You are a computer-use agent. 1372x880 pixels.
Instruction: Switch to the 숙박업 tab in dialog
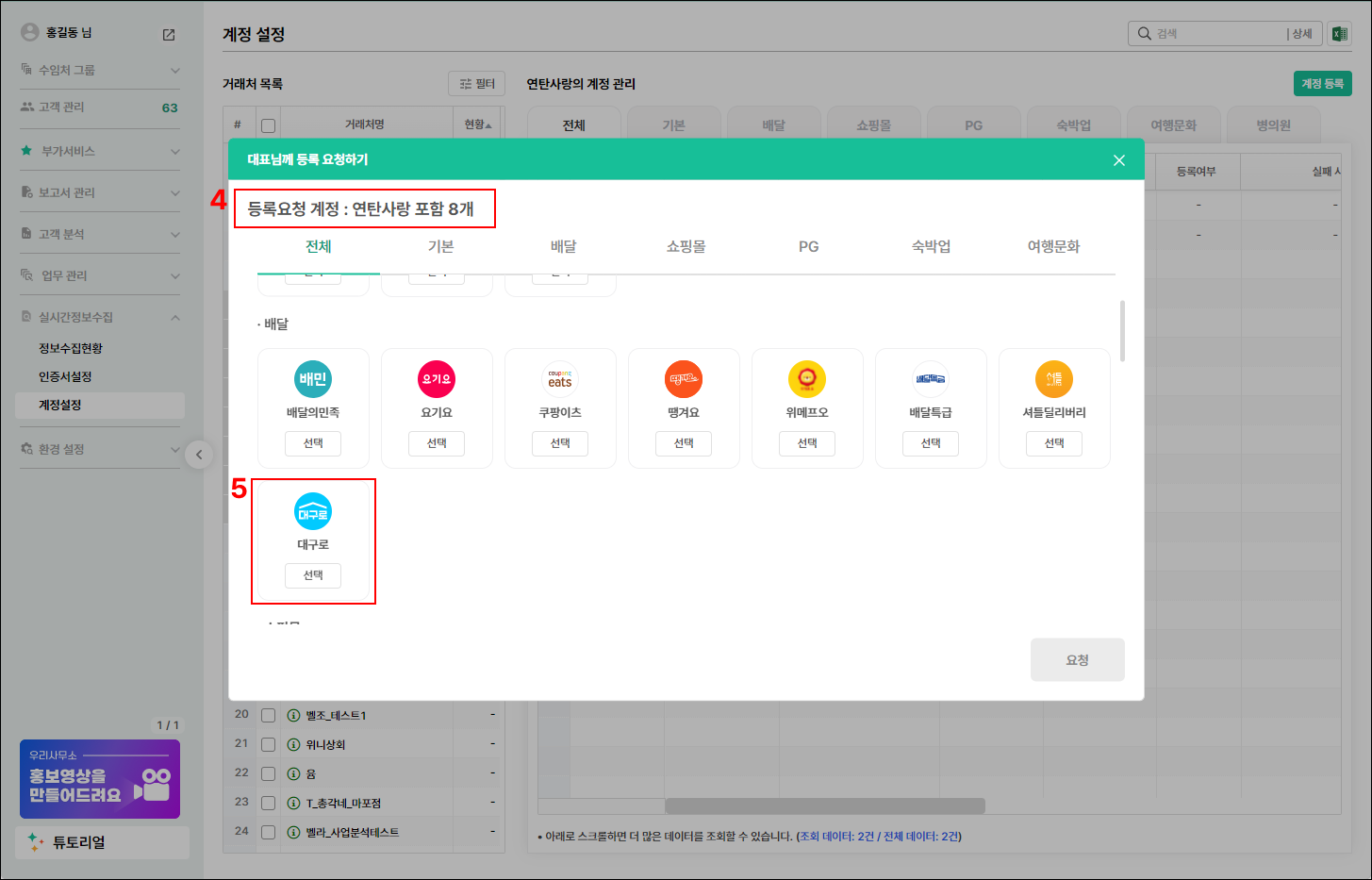[931, 247]
